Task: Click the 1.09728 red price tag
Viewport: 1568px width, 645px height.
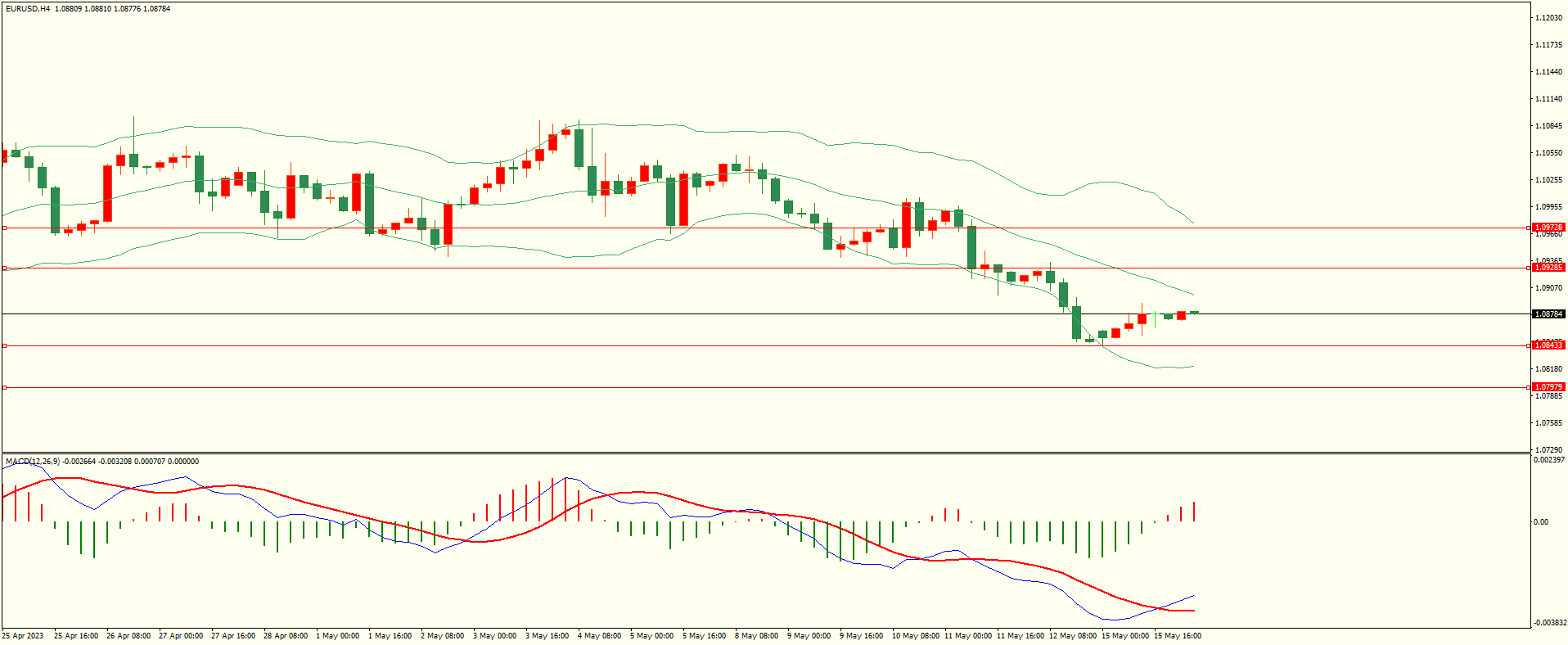Action: click(1548, 228)
